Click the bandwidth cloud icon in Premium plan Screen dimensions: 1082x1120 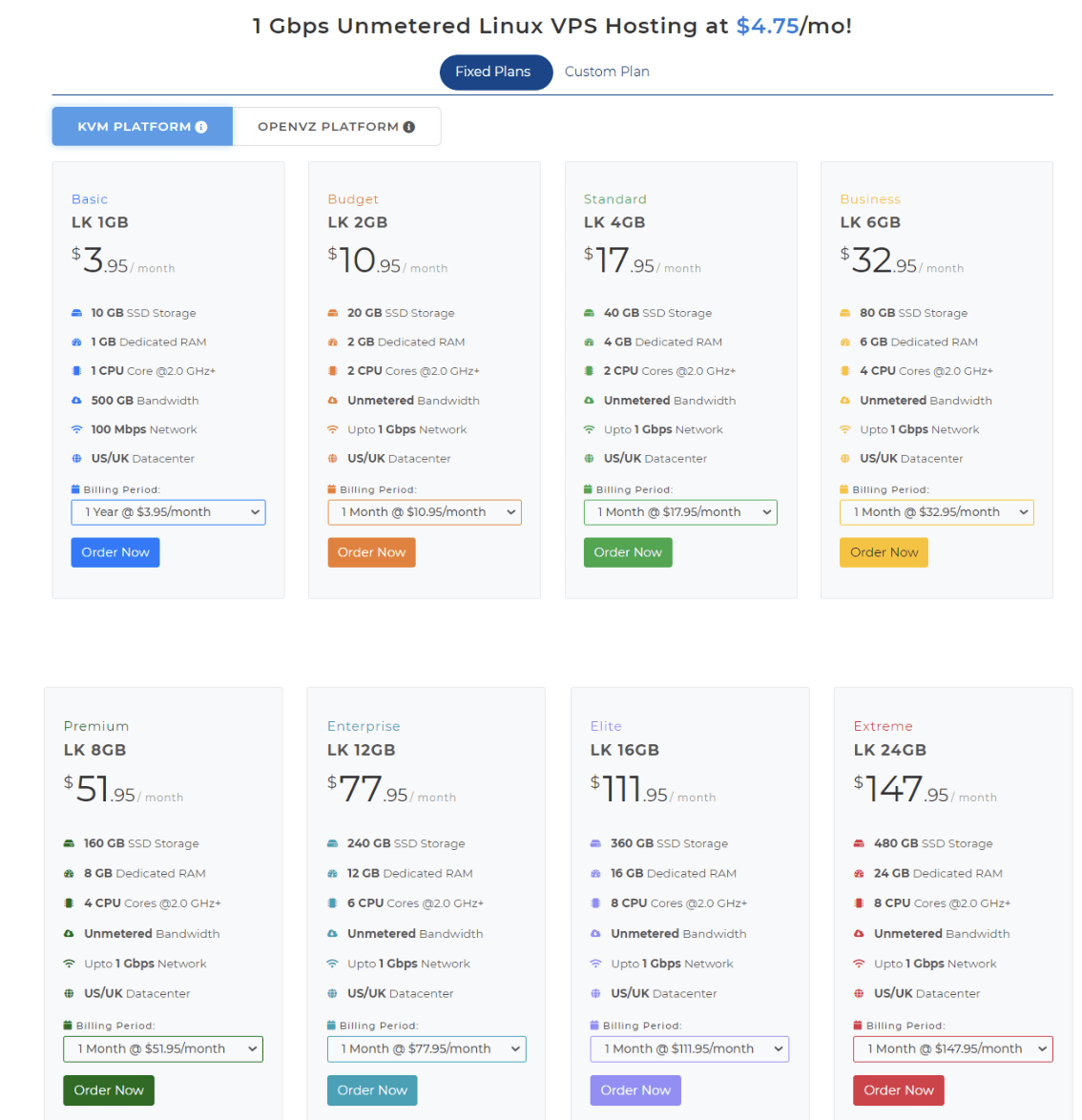(x=69, y=933)
